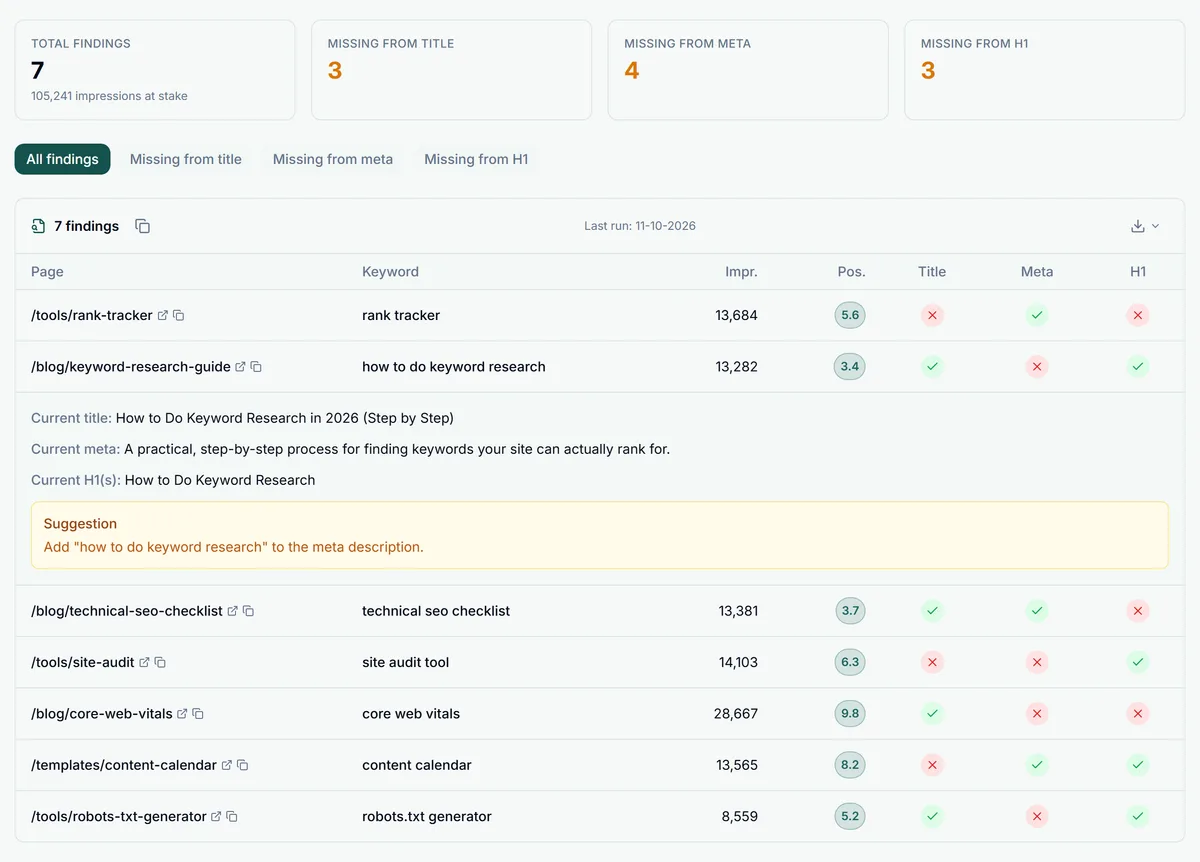Click the current title text line
The width and height of the screenshot is (1200, 862).
(x=242, y=418)
